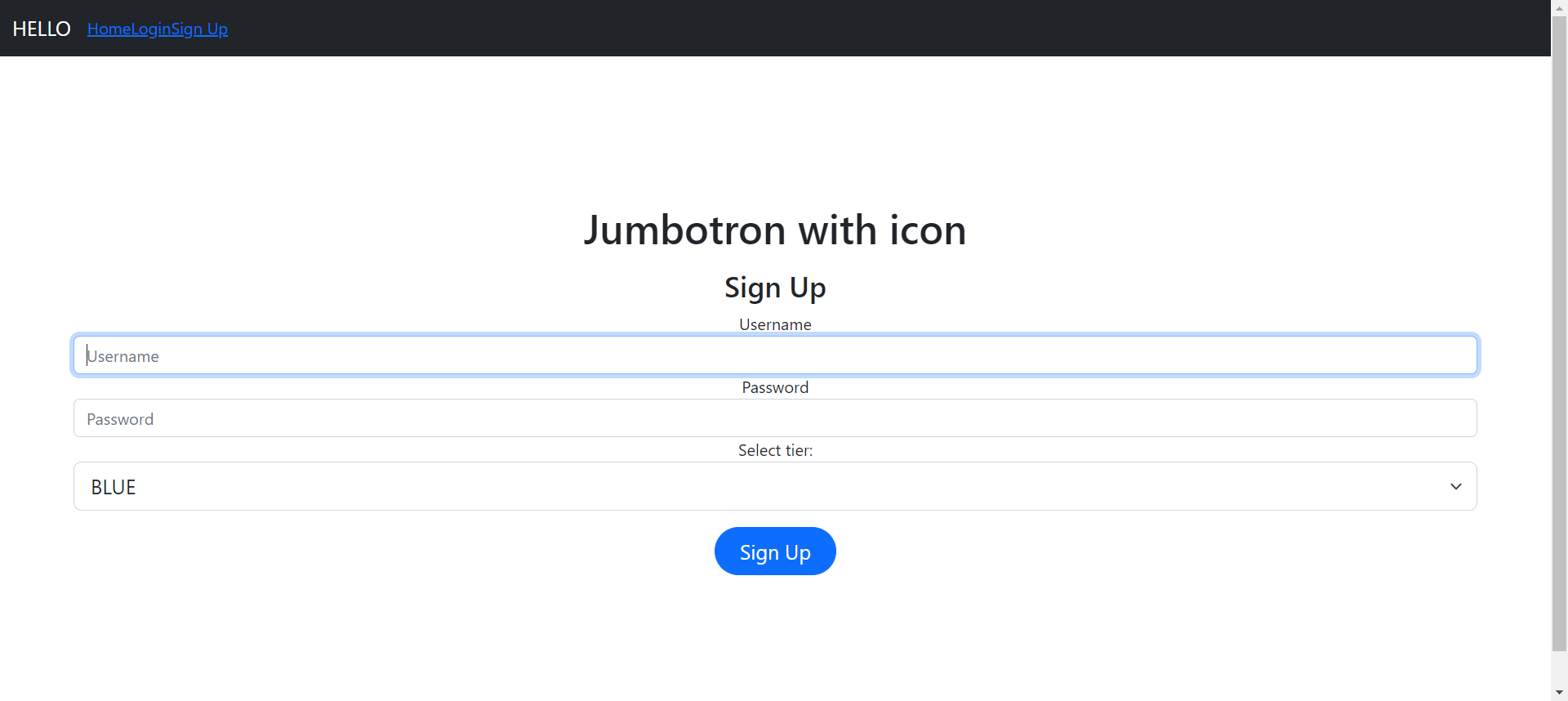Click the vertical scrollbar thumb

tap(1559, 333)
